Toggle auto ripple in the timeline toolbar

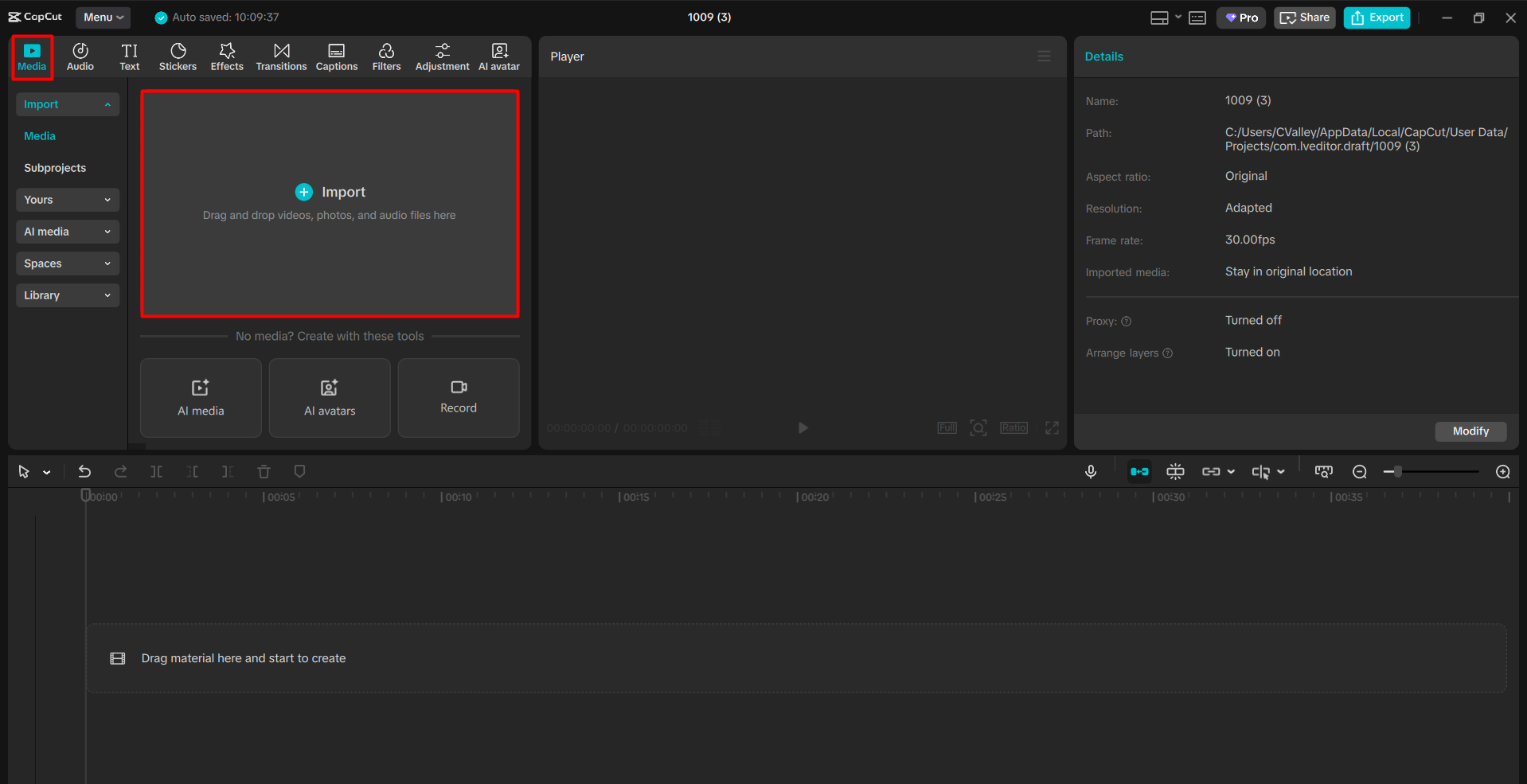pyautogui.click(x=1139, y=471)
